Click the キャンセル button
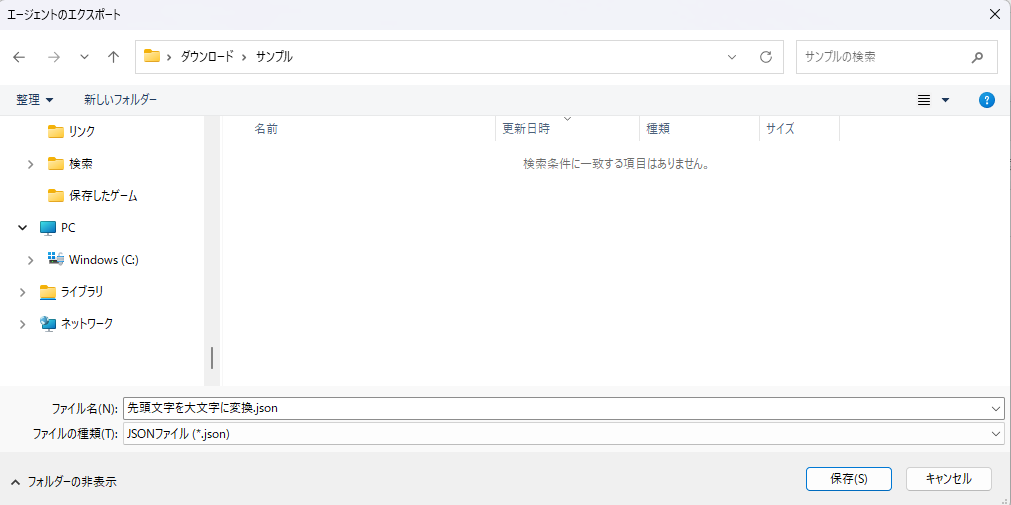The height and width of the screenshot is (505, 1011). (948, 479)
